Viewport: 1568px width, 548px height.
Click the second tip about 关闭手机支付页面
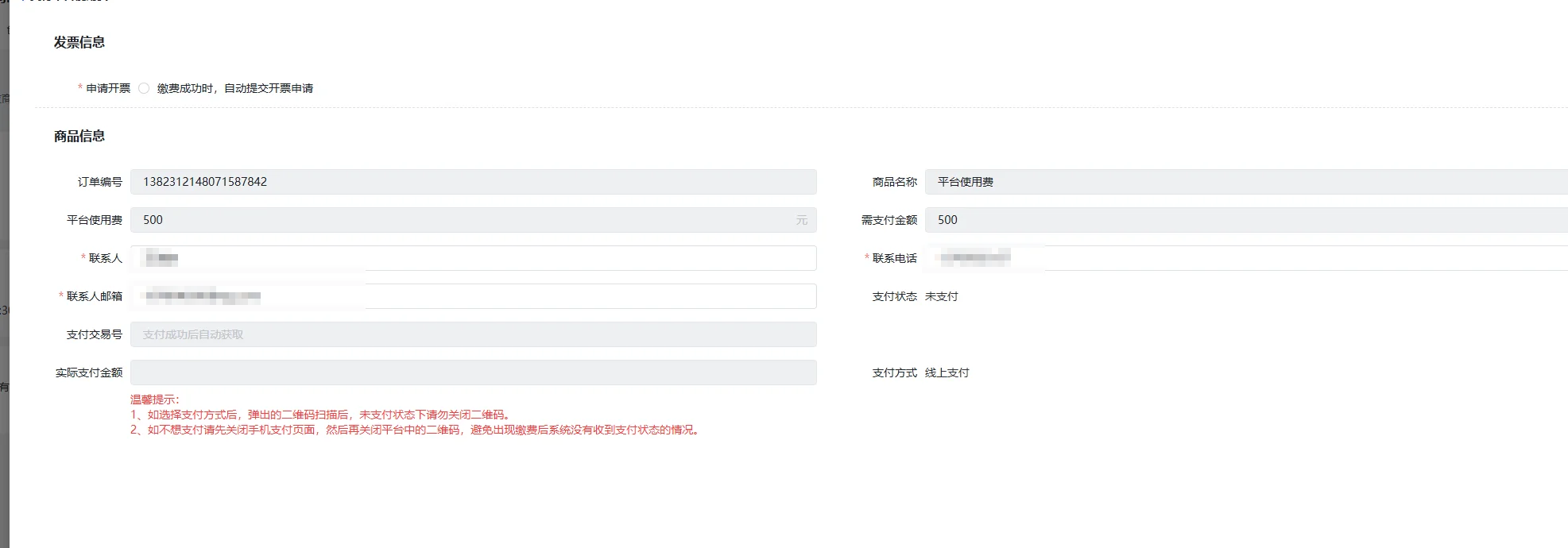click(x=416, y=430)
